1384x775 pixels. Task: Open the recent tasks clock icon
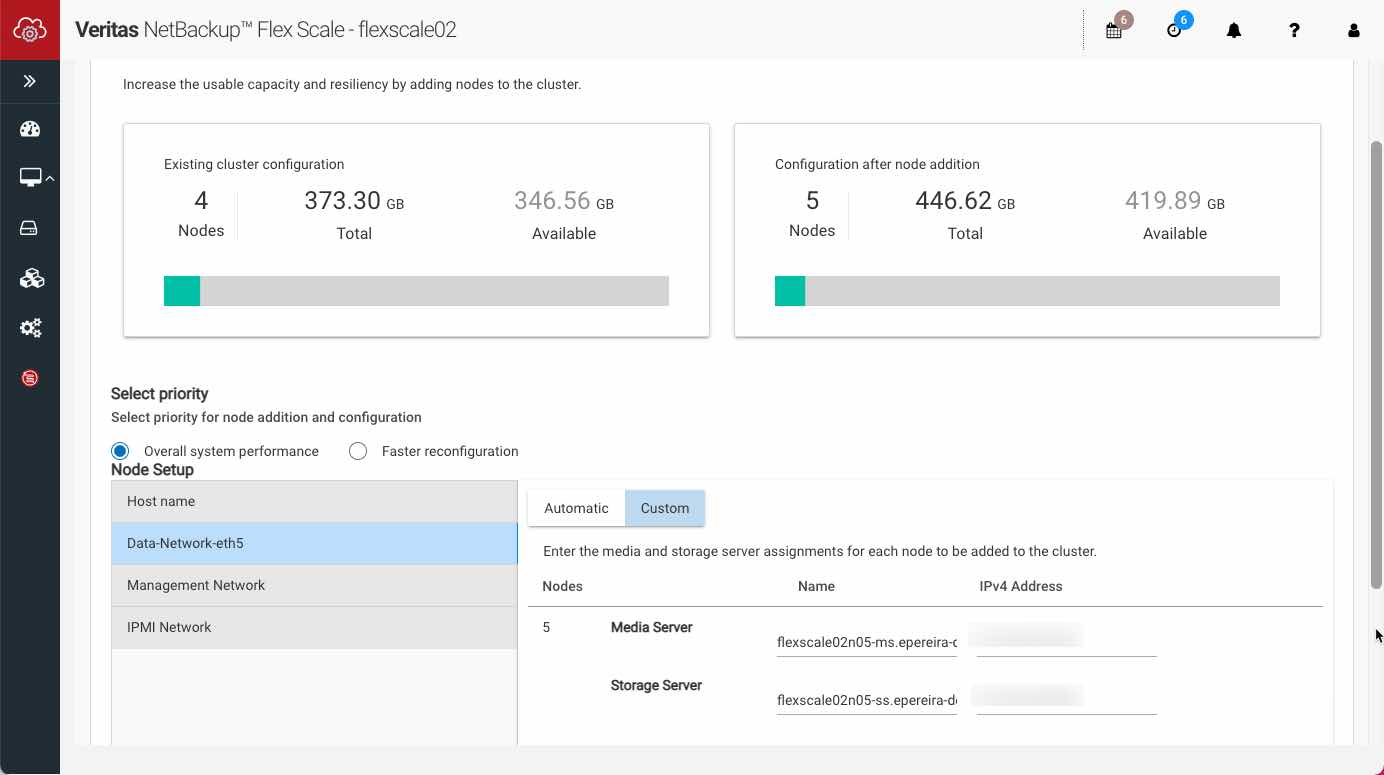coord(1174,30)
